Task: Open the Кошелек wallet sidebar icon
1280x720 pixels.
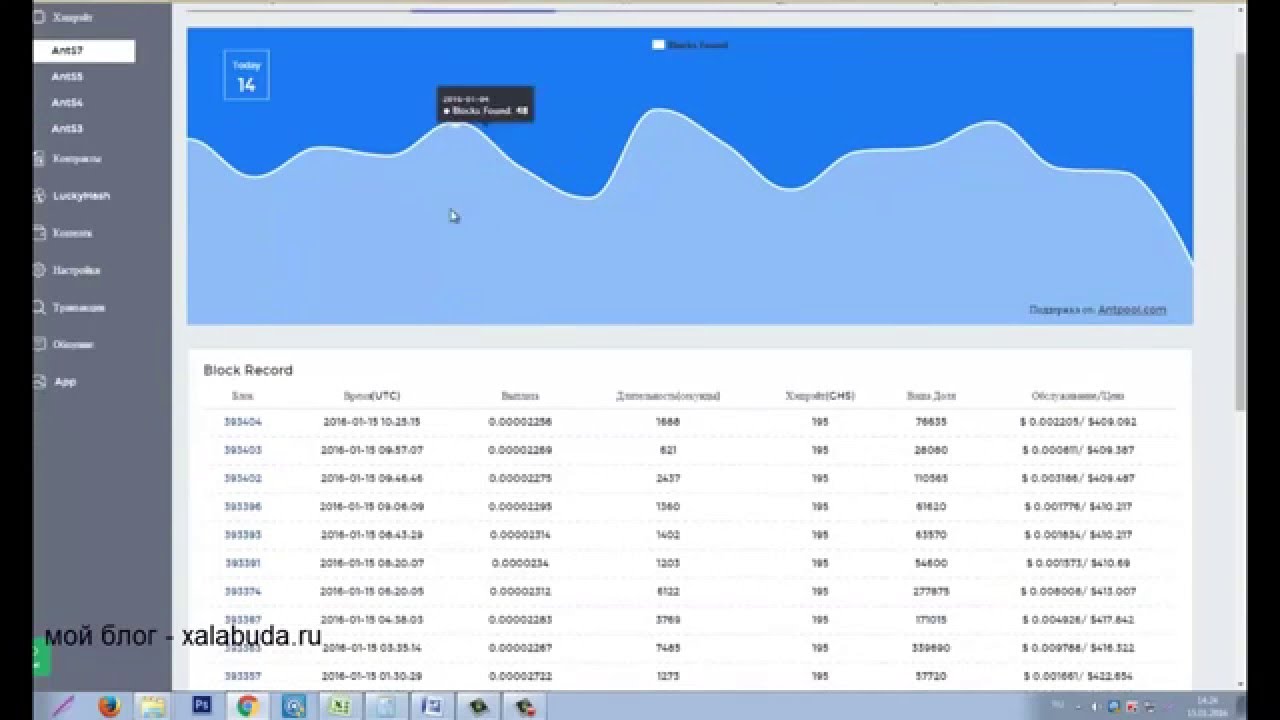Action: point(40,232)
